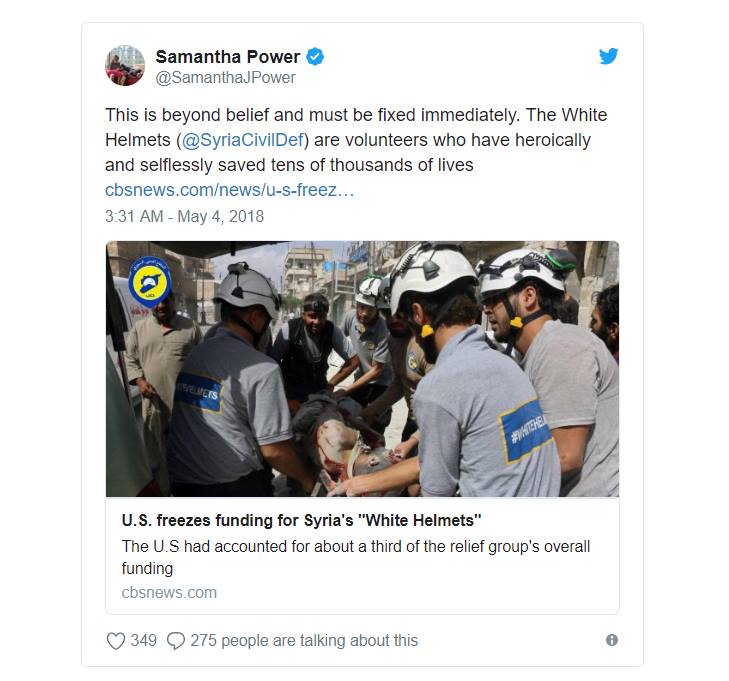Open replies via speech bubble icon
This screenshot has height=681, width=729.
pyautogui.click(x=176, y=641)
